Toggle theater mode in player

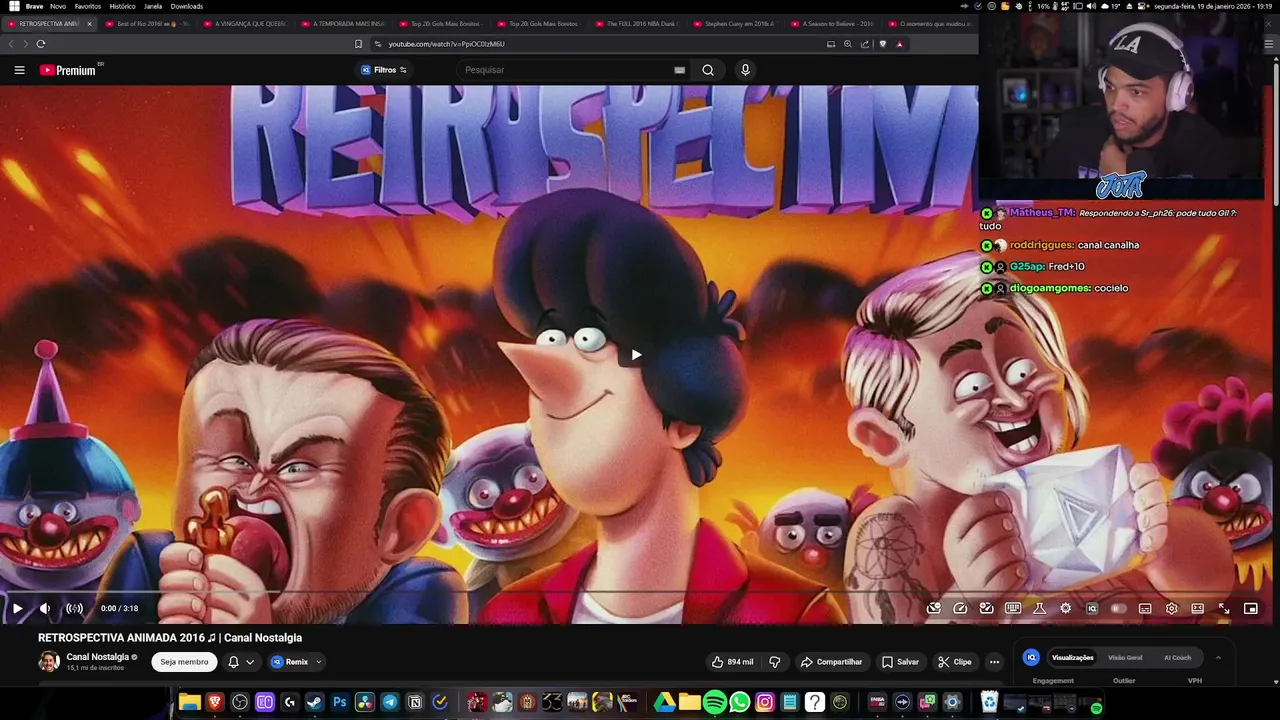(x=1197, y=608)
